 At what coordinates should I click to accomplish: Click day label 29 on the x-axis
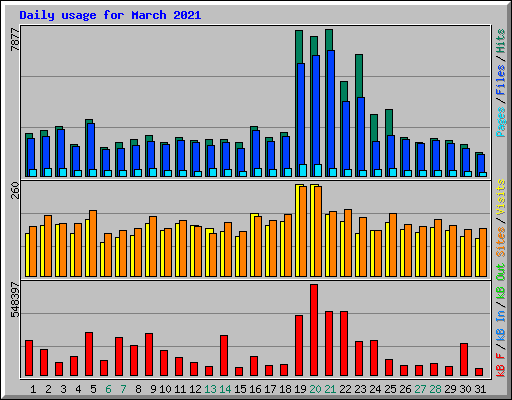pos(450,389)
